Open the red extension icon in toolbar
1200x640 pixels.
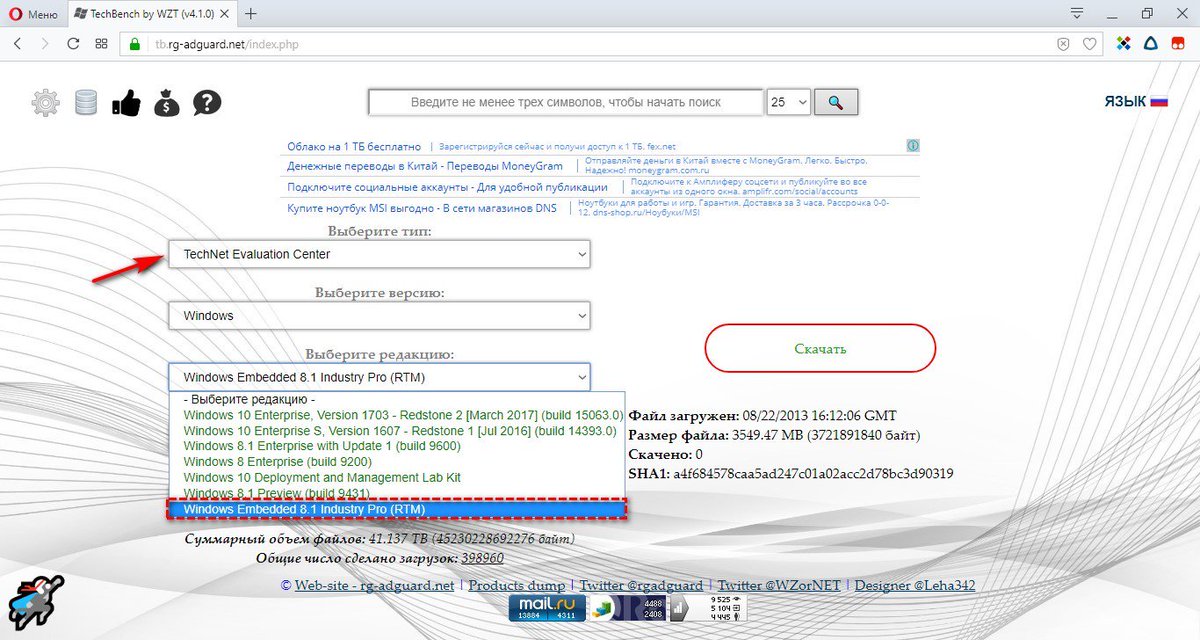pyautogui.click(x=1178, y=44)
